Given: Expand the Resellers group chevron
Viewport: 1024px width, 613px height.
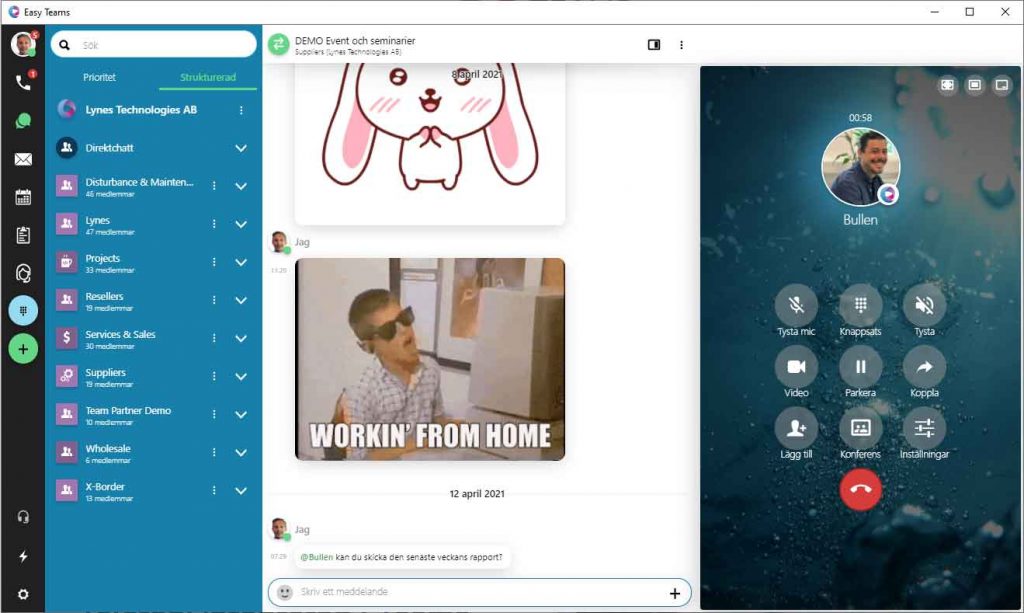Looking at the screenshot, I should pos(241,300).
